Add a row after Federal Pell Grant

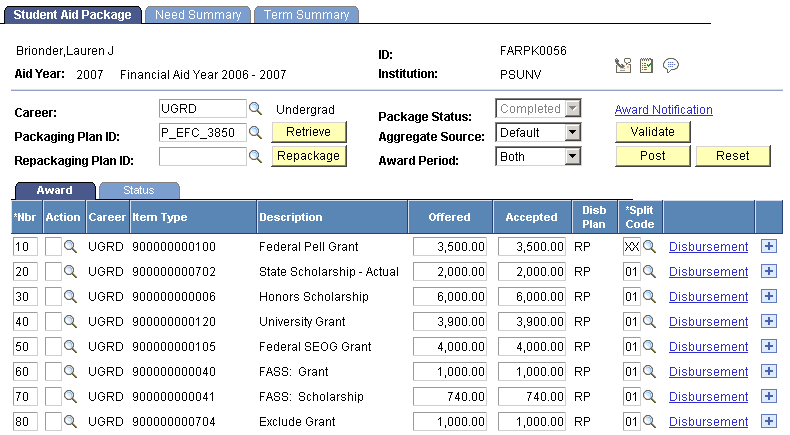tap(768, 246)
